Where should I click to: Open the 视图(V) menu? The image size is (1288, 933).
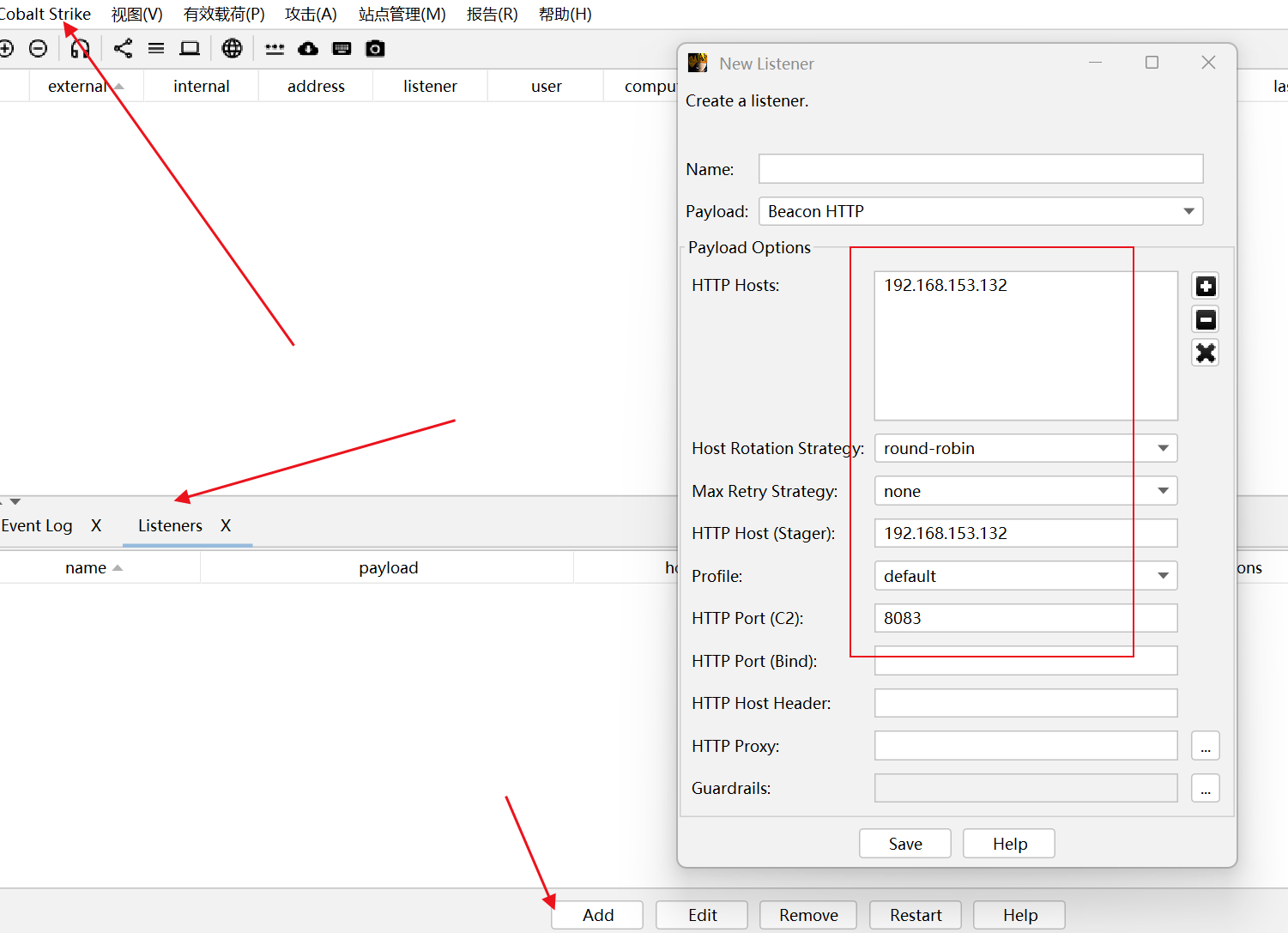(x=137, y=14)
